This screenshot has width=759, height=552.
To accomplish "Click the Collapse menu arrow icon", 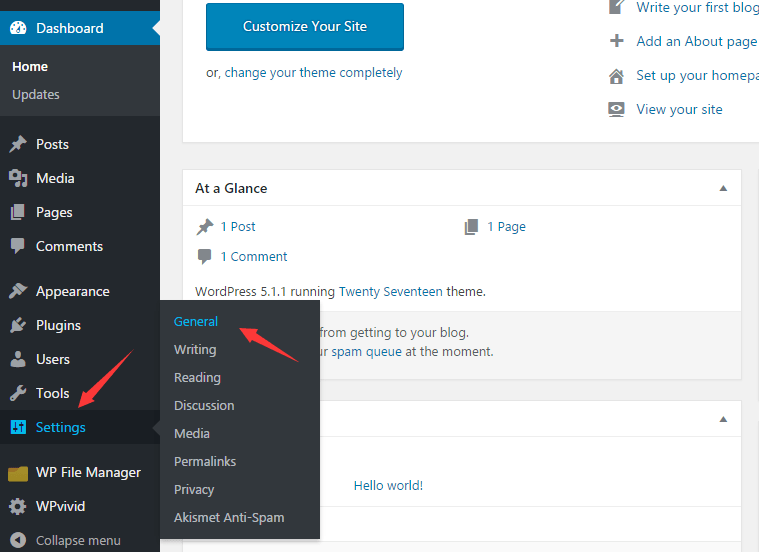I will (x=18, y=540).
